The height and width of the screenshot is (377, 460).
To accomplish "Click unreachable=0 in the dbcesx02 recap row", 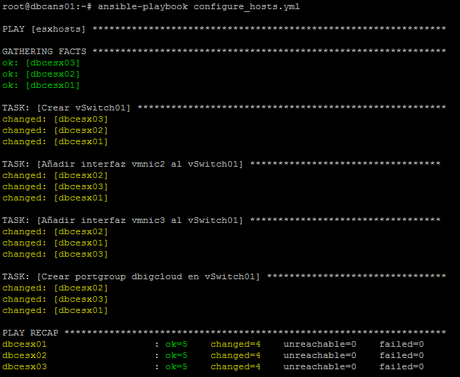I will coord(320,356).
